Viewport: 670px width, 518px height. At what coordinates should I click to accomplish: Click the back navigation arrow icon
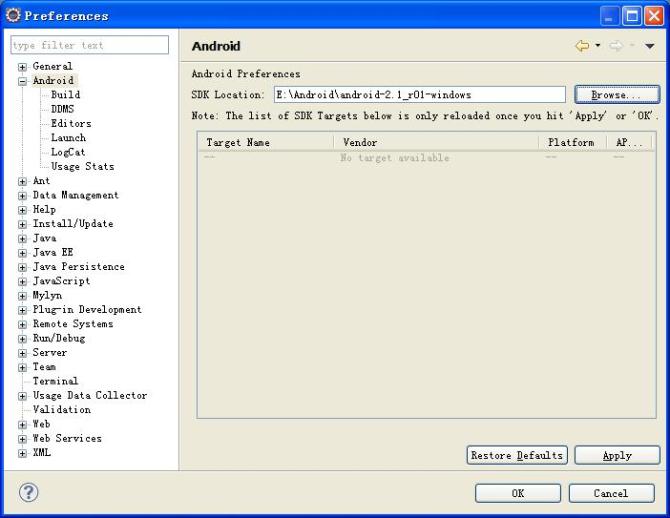click(x=582, y=46)
